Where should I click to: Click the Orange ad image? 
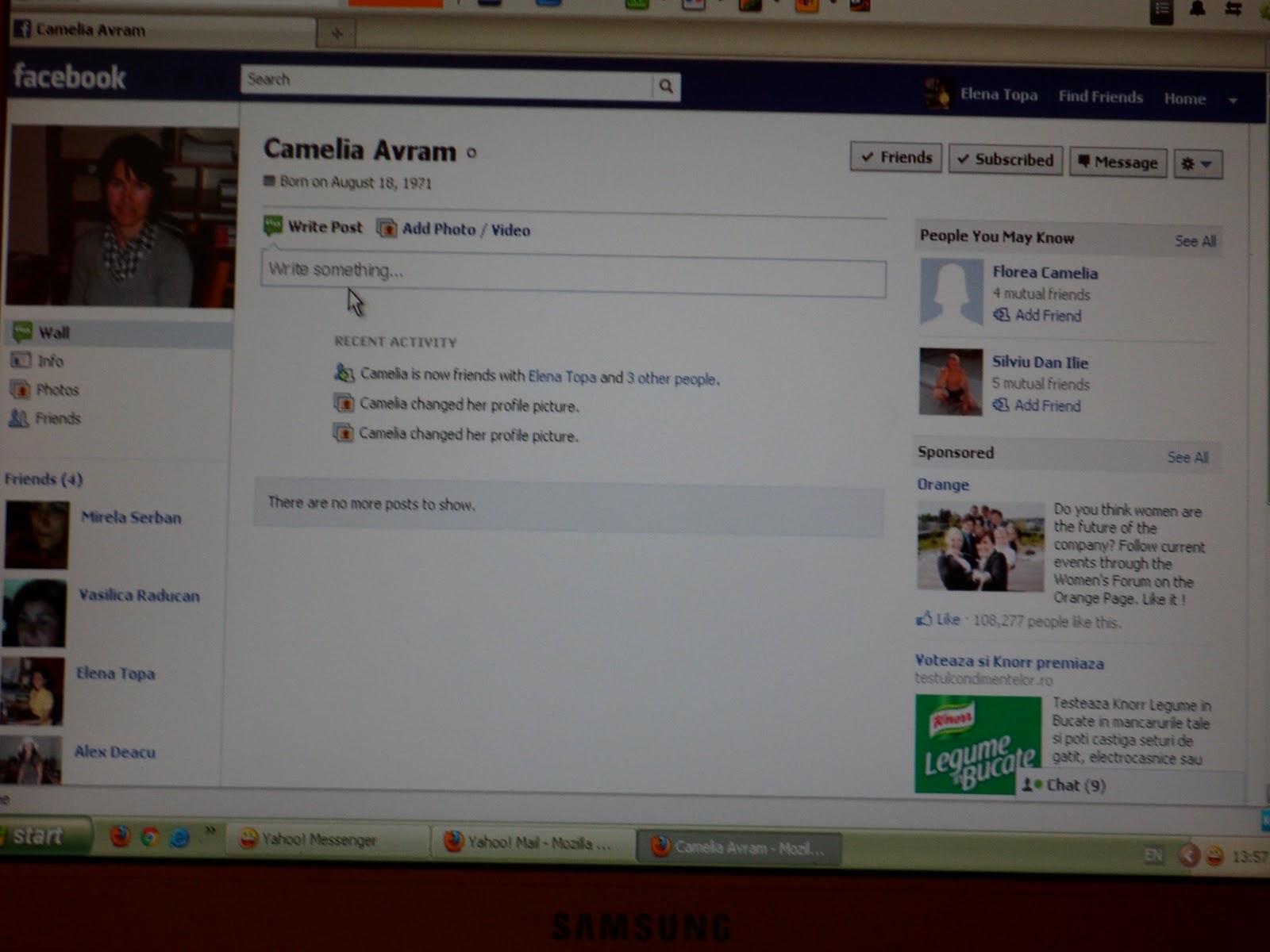(x=980, y=546)
